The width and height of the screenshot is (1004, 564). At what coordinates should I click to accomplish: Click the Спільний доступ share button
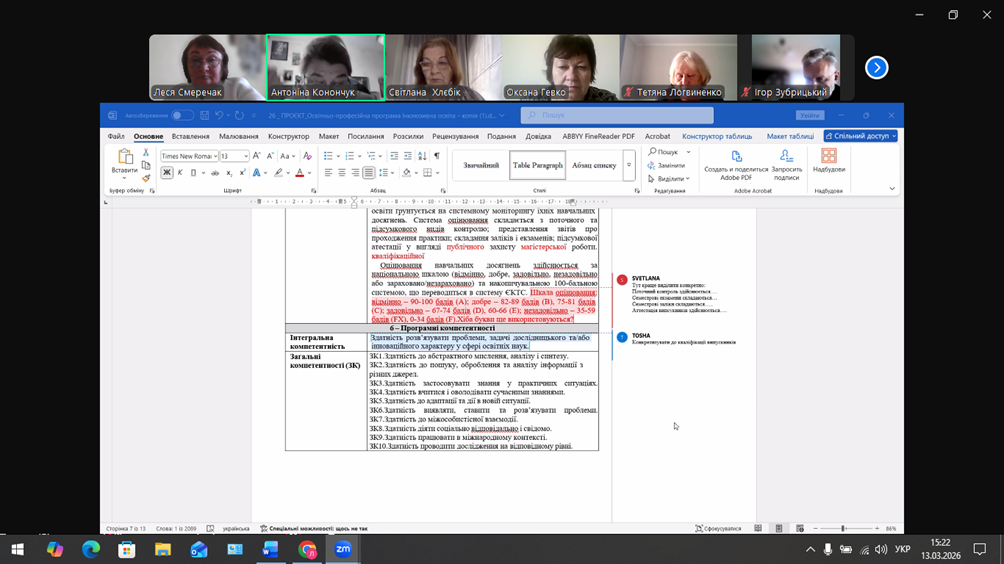(x=860, y=136)
